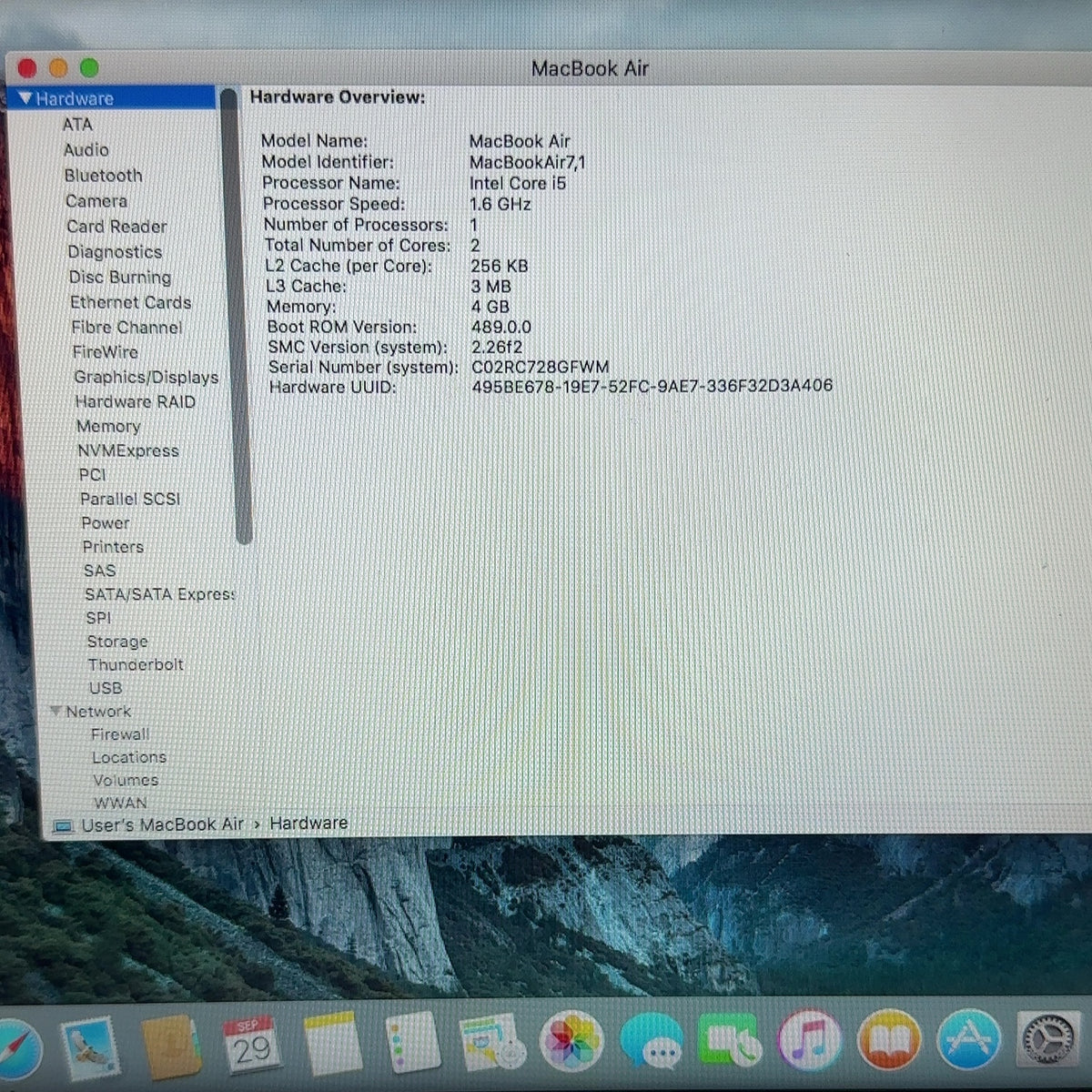1092x1092 pixels.
Task: Click the sidebar vertical scrollbar thumb
Action: coord(238,315)
